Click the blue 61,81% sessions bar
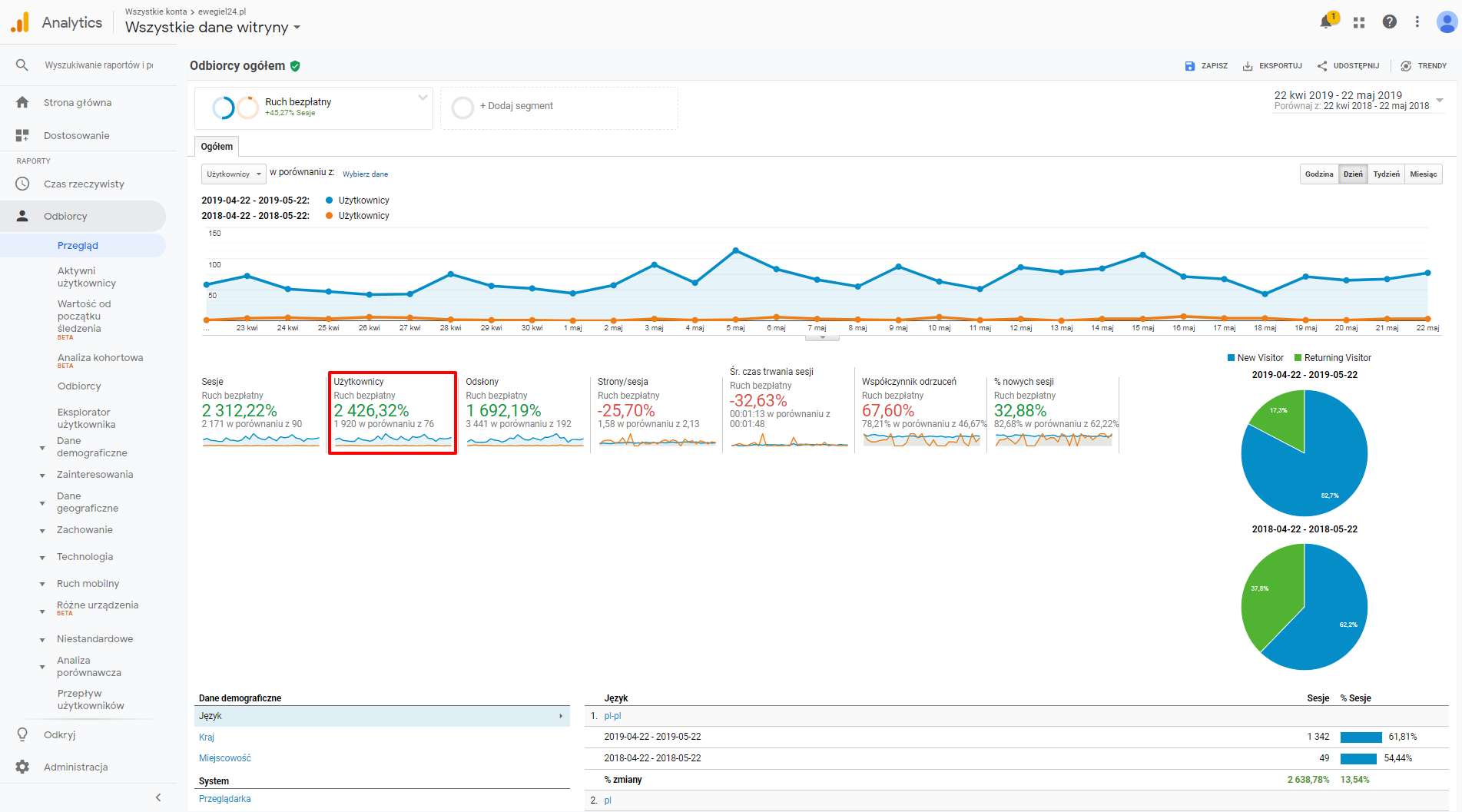The height and width of the screenshot is (812, 1462). click(x=1361, y=737)
